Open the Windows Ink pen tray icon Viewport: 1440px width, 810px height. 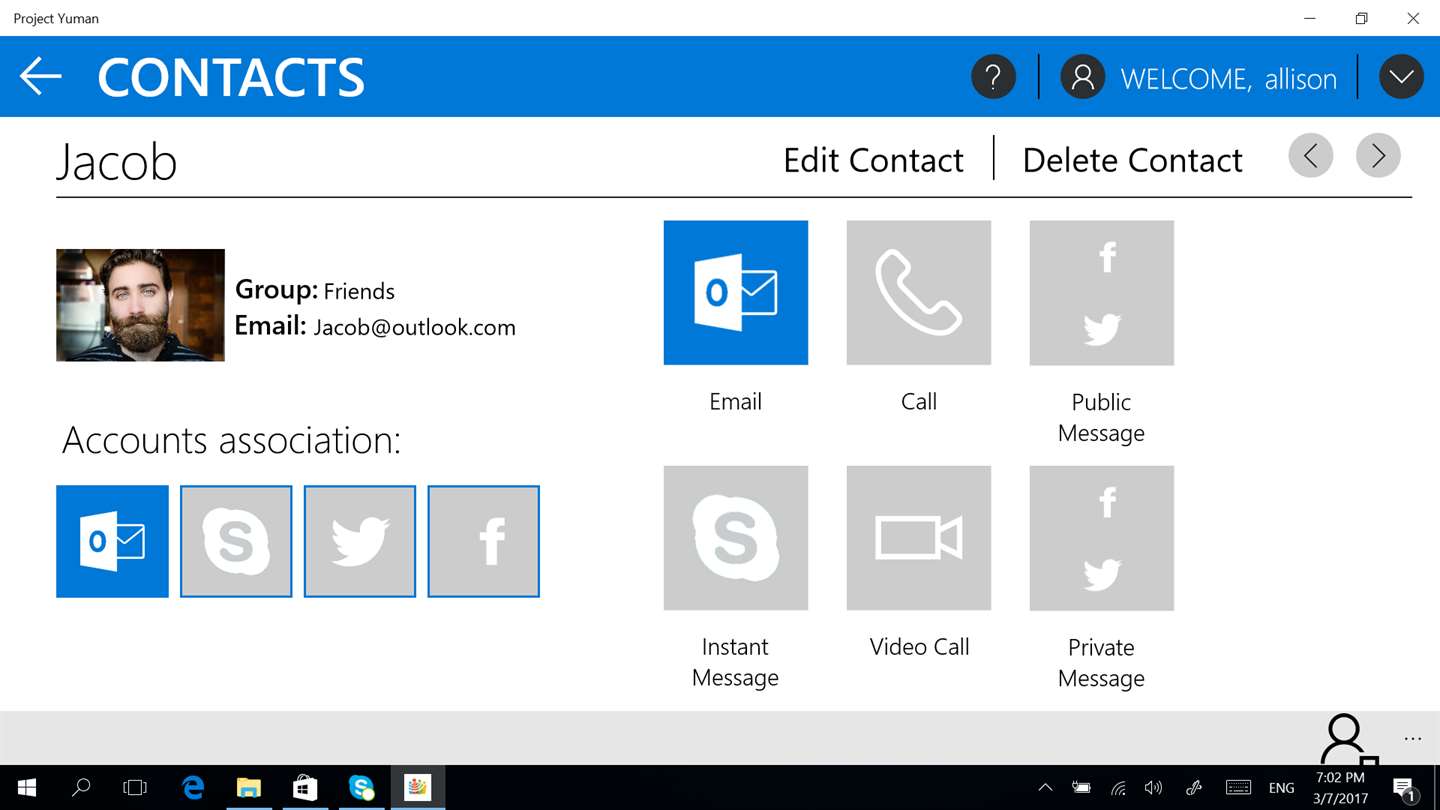(1193, 788)
